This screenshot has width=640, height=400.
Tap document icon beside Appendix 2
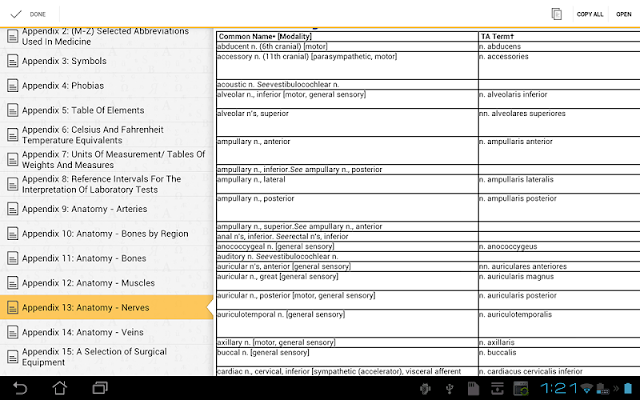click(13, 37)
